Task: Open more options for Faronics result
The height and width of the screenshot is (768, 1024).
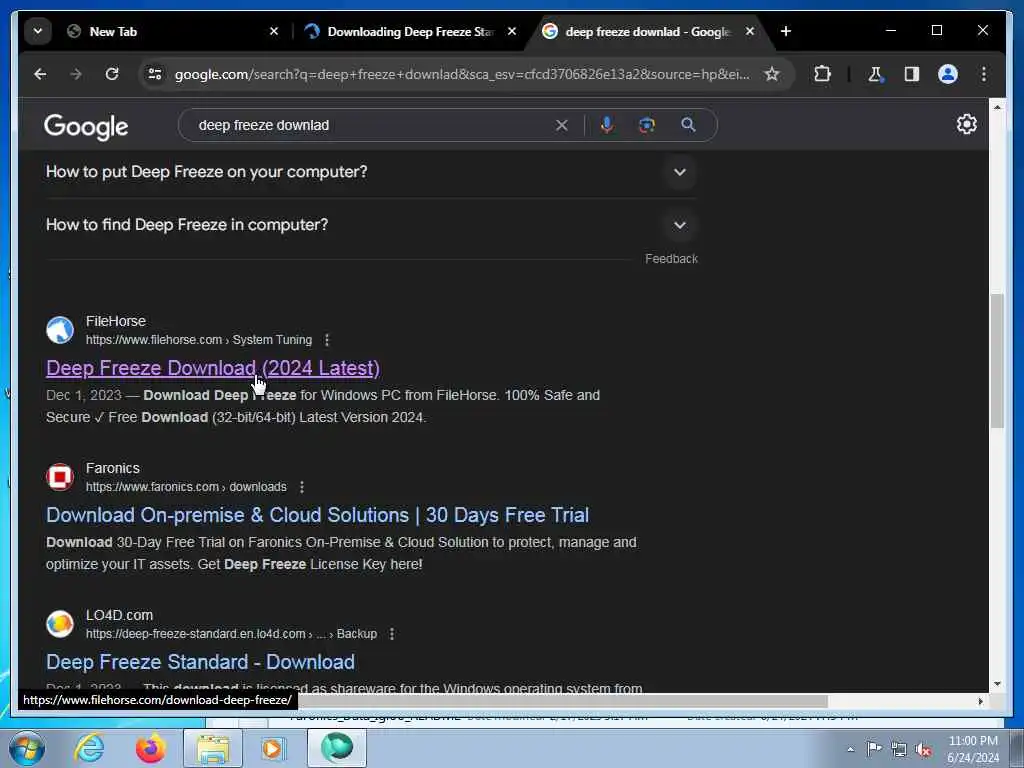Action: point(302,487)
